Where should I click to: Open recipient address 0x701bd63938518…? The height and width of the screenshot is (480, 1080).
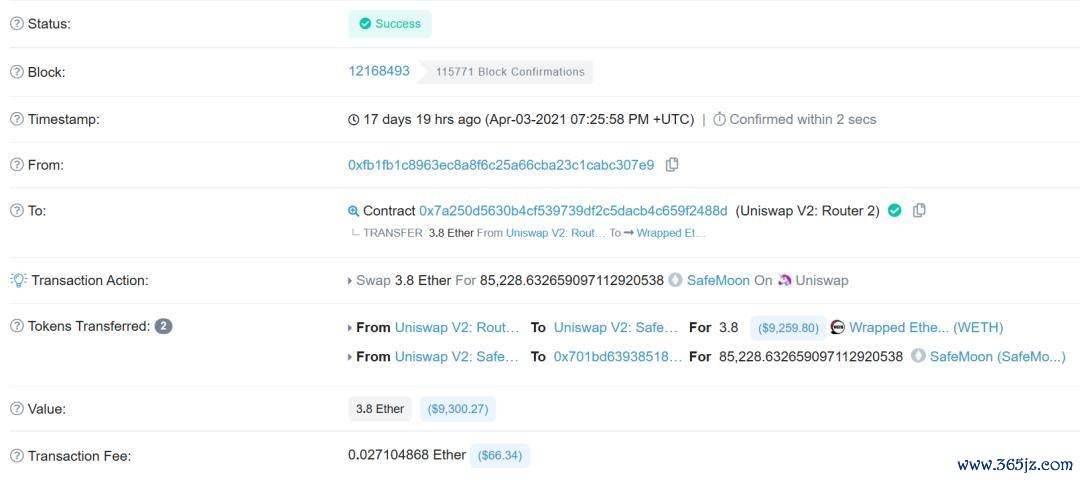[x=618, y=356]
